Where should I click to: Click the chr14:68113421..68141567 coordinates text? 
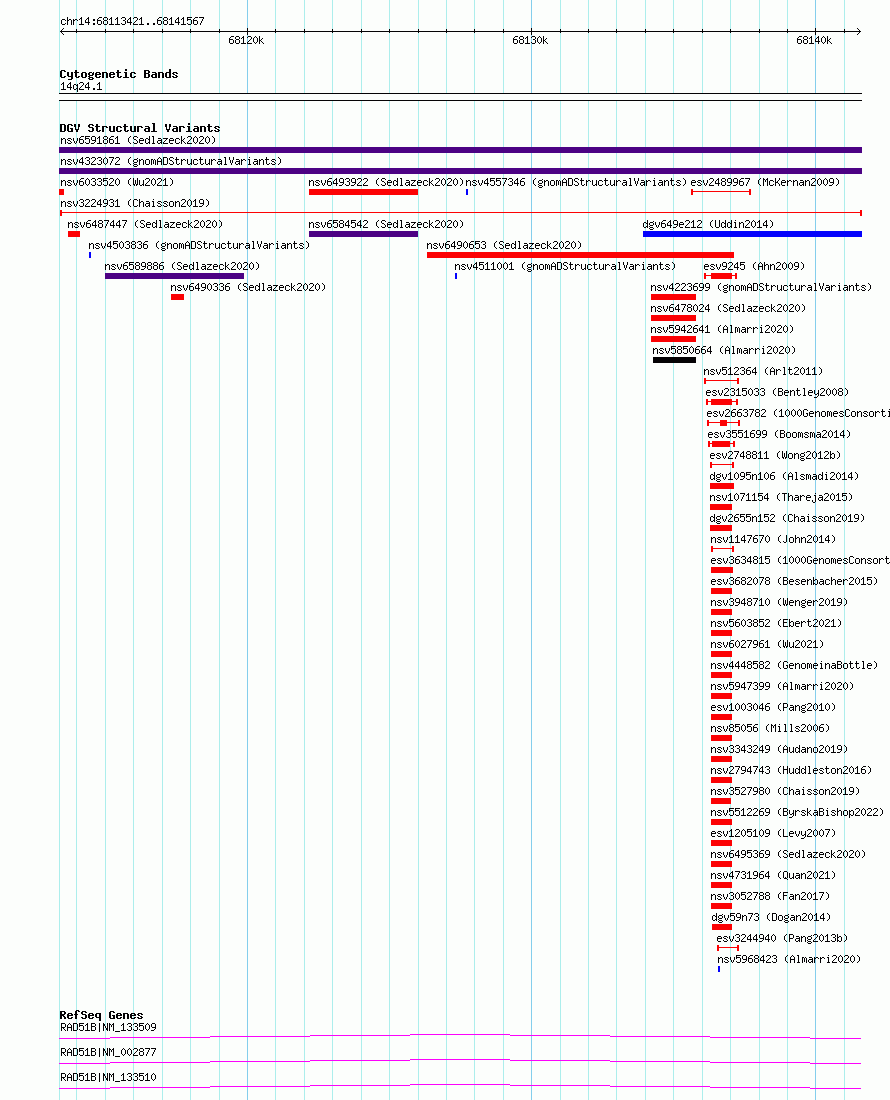[x=133, y=22]
